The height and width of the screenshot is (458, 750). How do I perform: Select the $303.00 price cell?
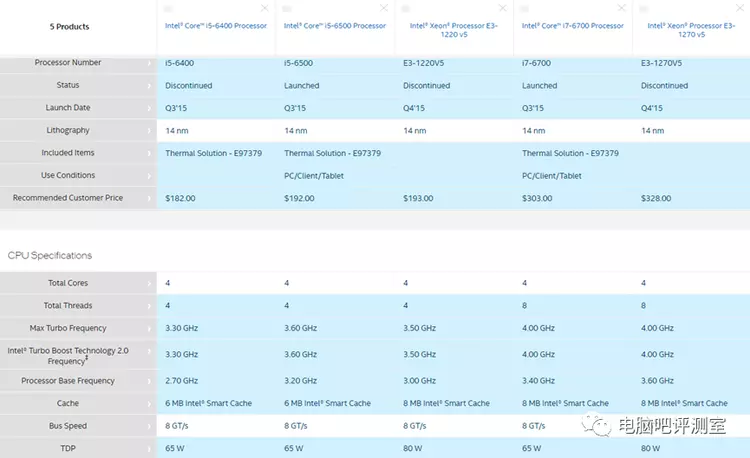pyautogui.click(x=537, y=198)
